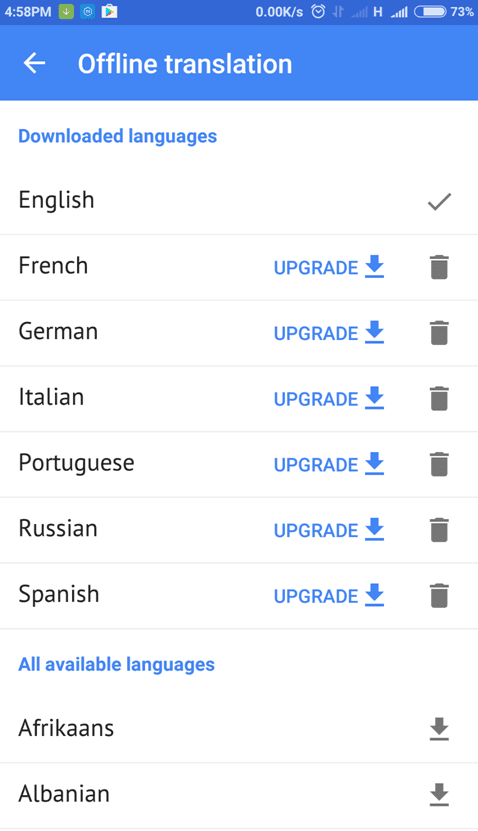The image size is (478, 831).
Task: Open Play Store notification in status bar
Action: click(x=110, y=11)
